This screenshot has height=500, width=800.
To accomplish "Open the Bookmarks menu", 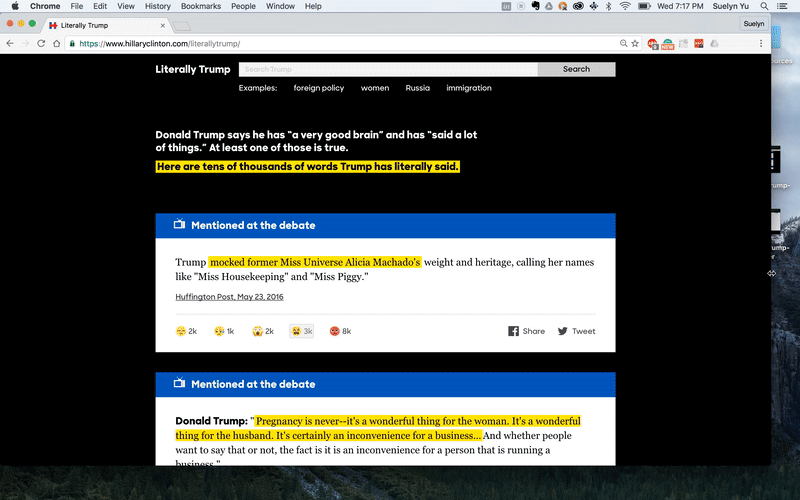I will tap(201, 6).
